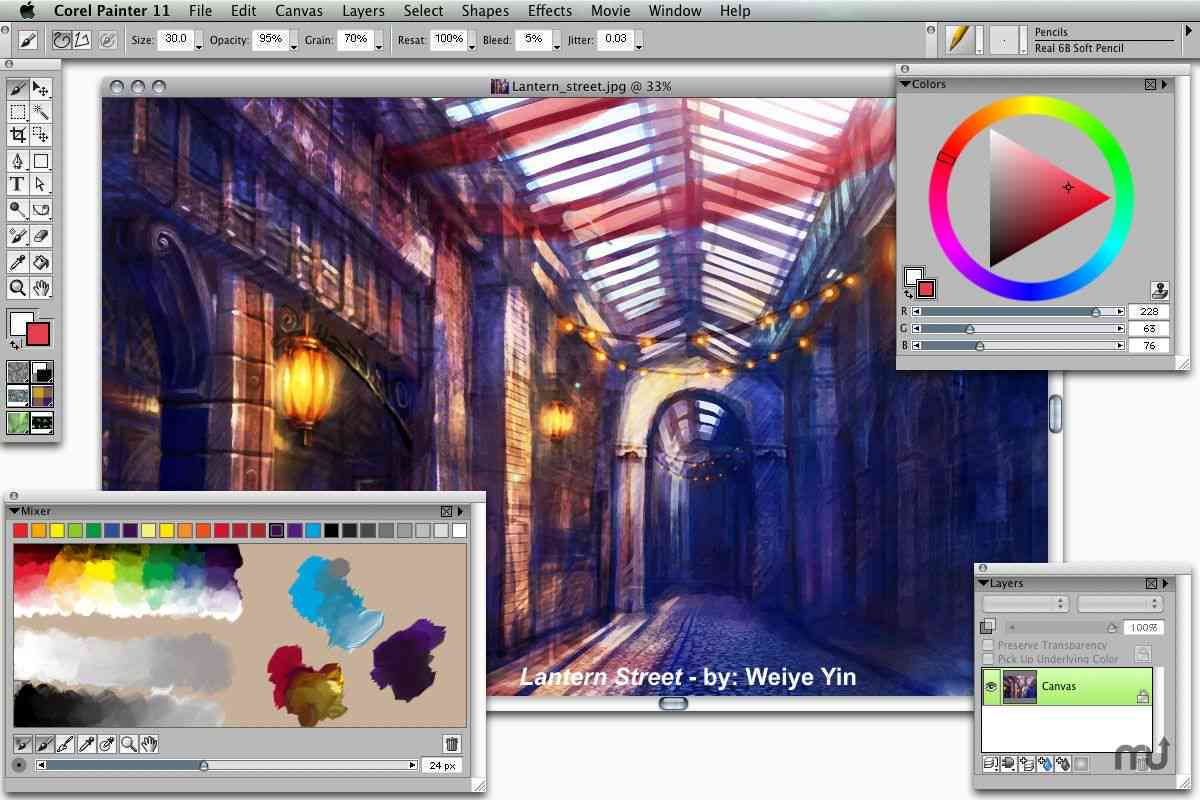Image resolution: width=1200 pixels, height=800 pixels.
Task: Select the Crop tool in toolbox
Action: pos(17,135)
